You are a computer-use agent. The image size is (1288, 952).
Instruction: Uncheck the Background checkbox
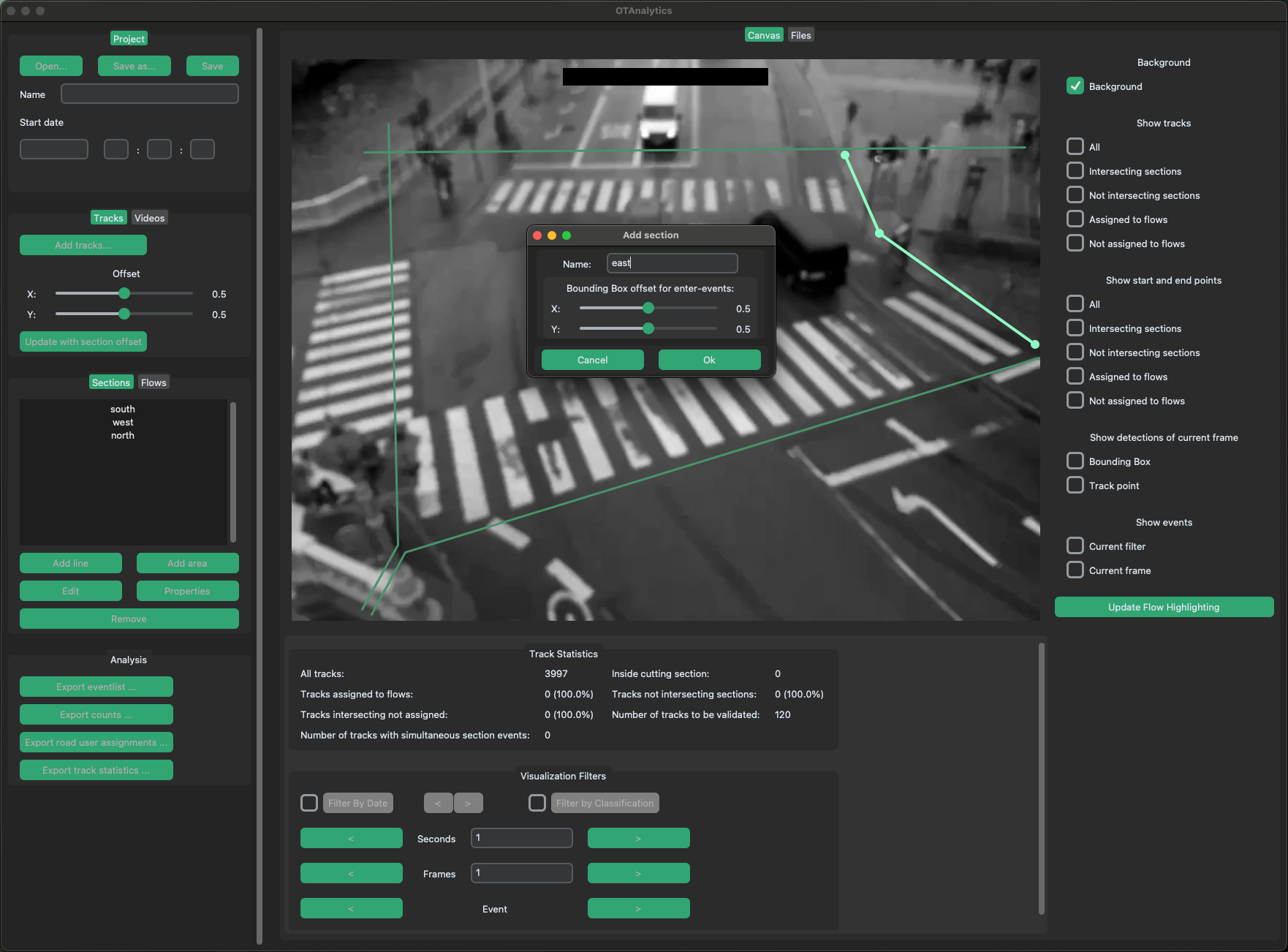click(1075, 86)
